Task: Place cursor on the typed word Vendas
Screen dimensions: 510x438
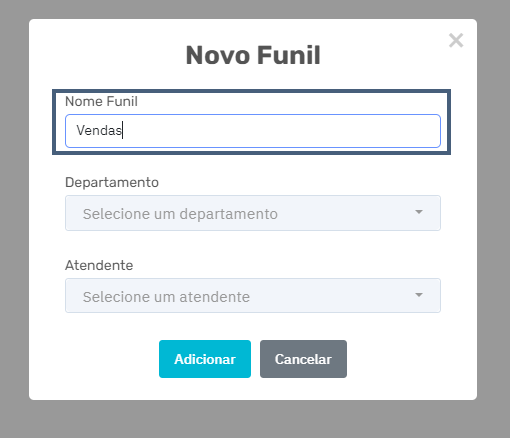Action: pyautogui.click(x=99, y=130)
